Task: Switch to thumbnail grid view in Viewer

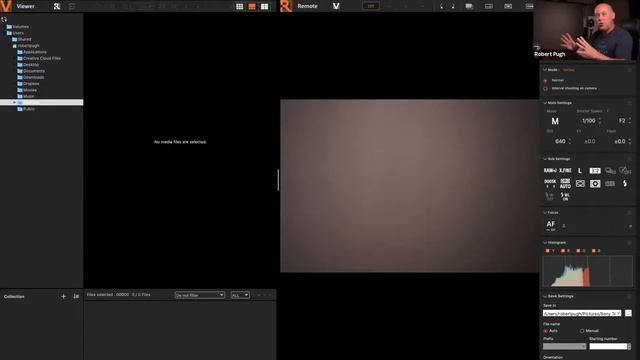Action: pyautogui.click(x=240, y=7)
